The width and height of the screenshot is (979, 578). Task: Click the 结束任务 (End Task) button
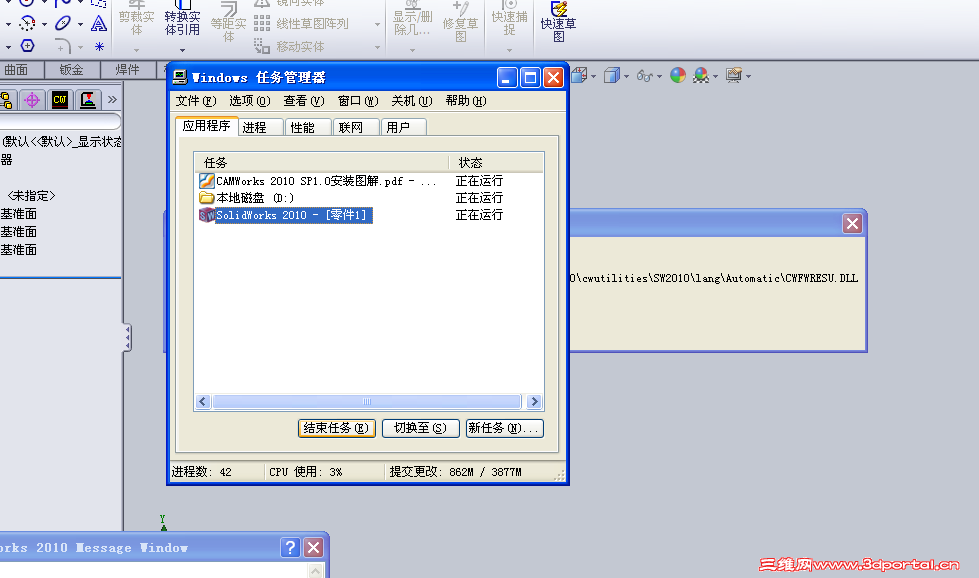[x=337, y=427]
